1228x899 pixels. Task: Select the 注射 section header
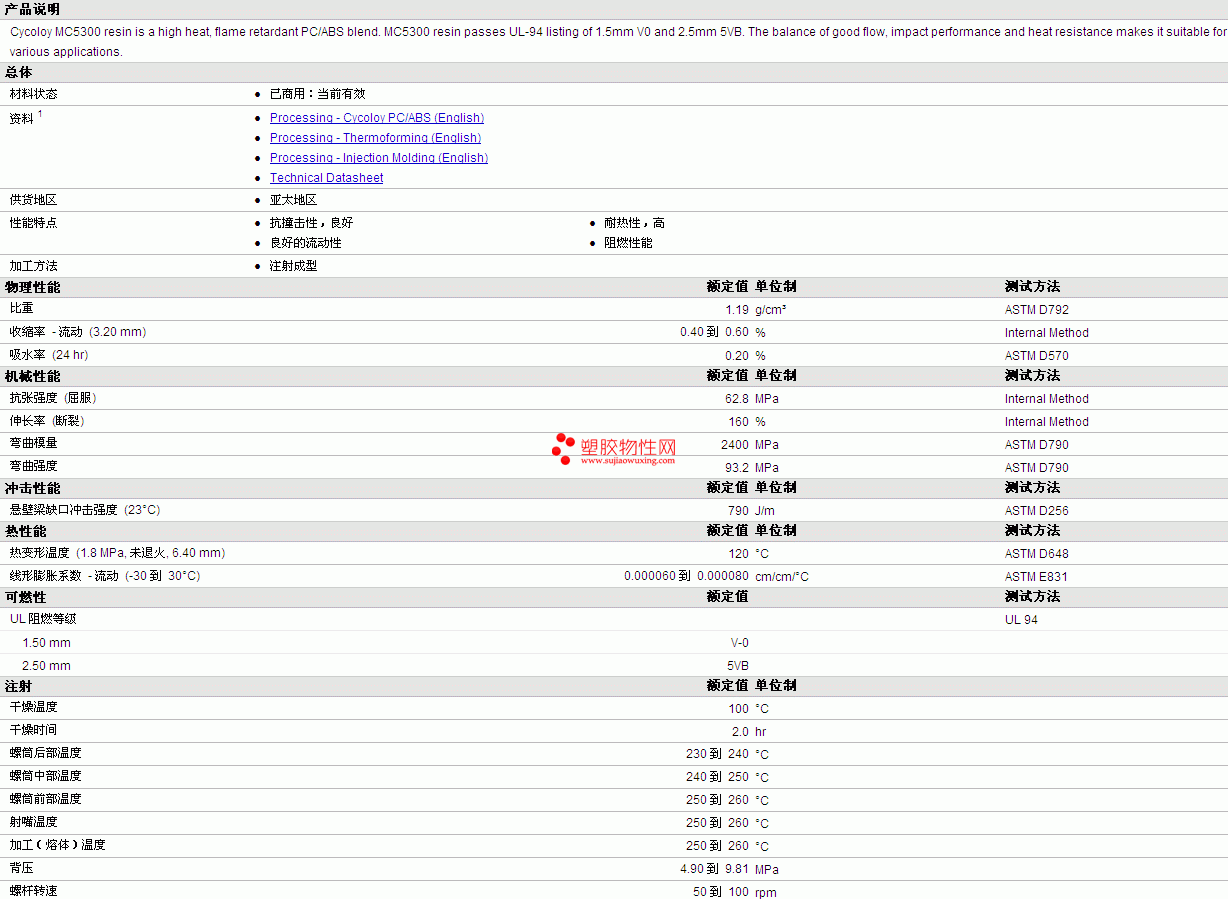point(18,686)
